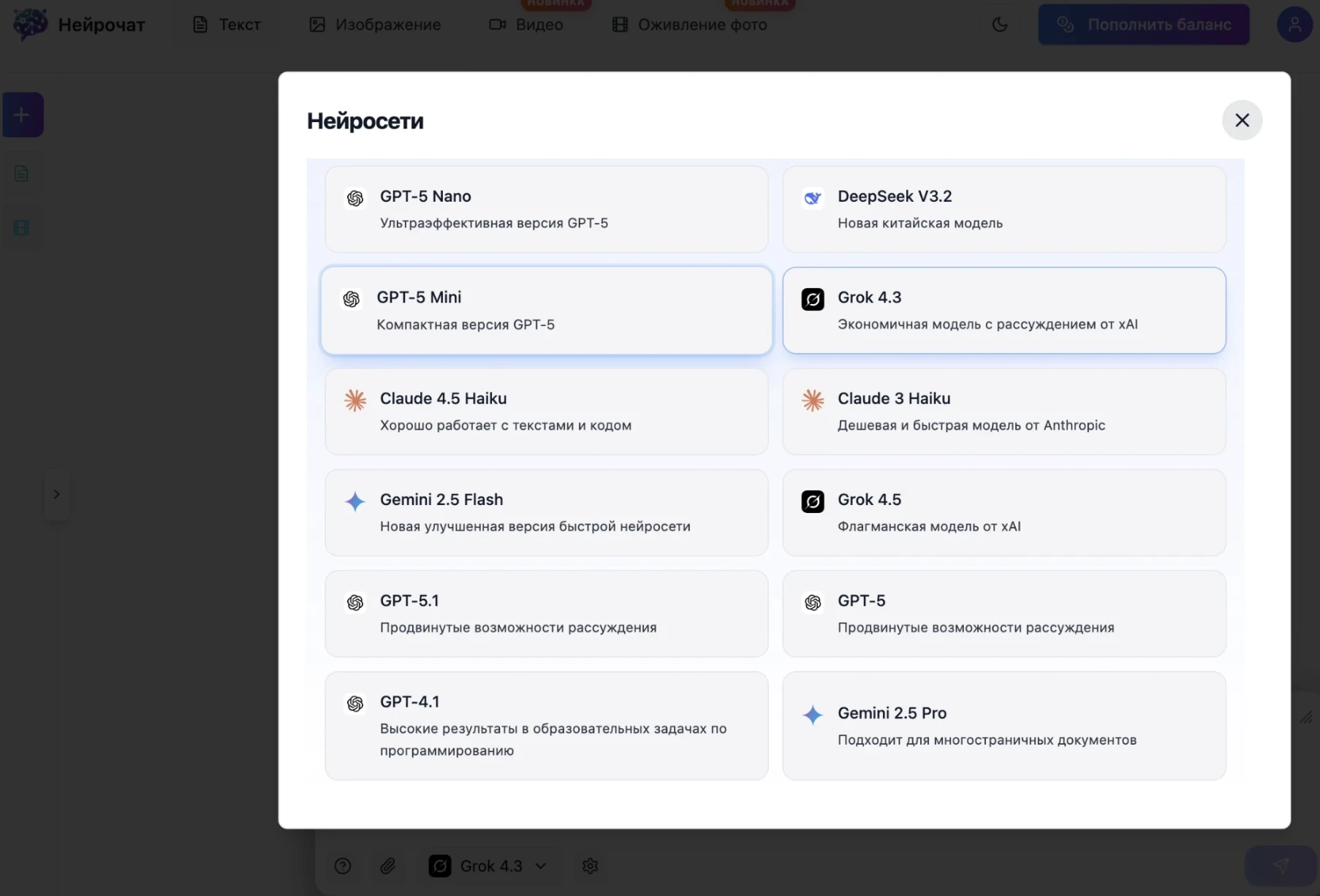Attach a file with paperclip icon
The width and height of the screenshot is (1320, 896).
(x=388, y=866)
